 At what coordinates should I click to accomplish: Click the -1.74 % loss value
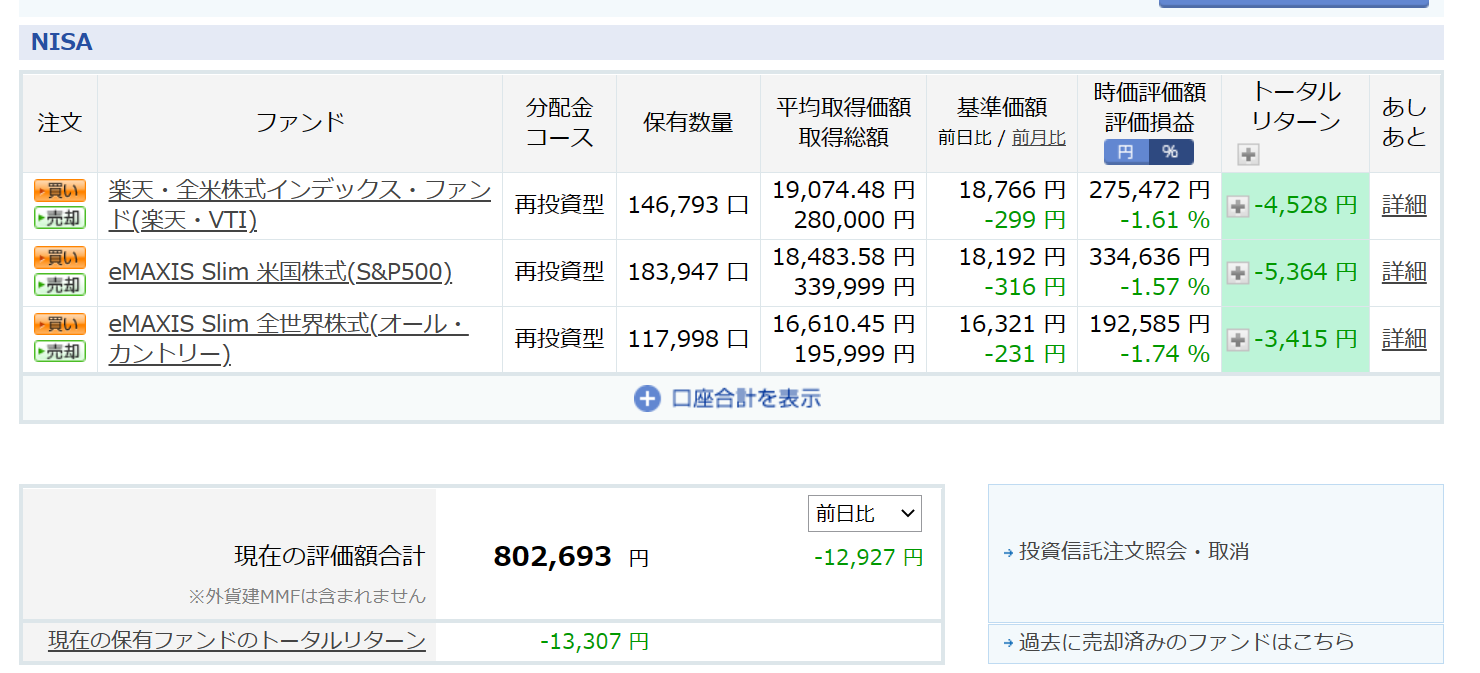pos(1165,354)
